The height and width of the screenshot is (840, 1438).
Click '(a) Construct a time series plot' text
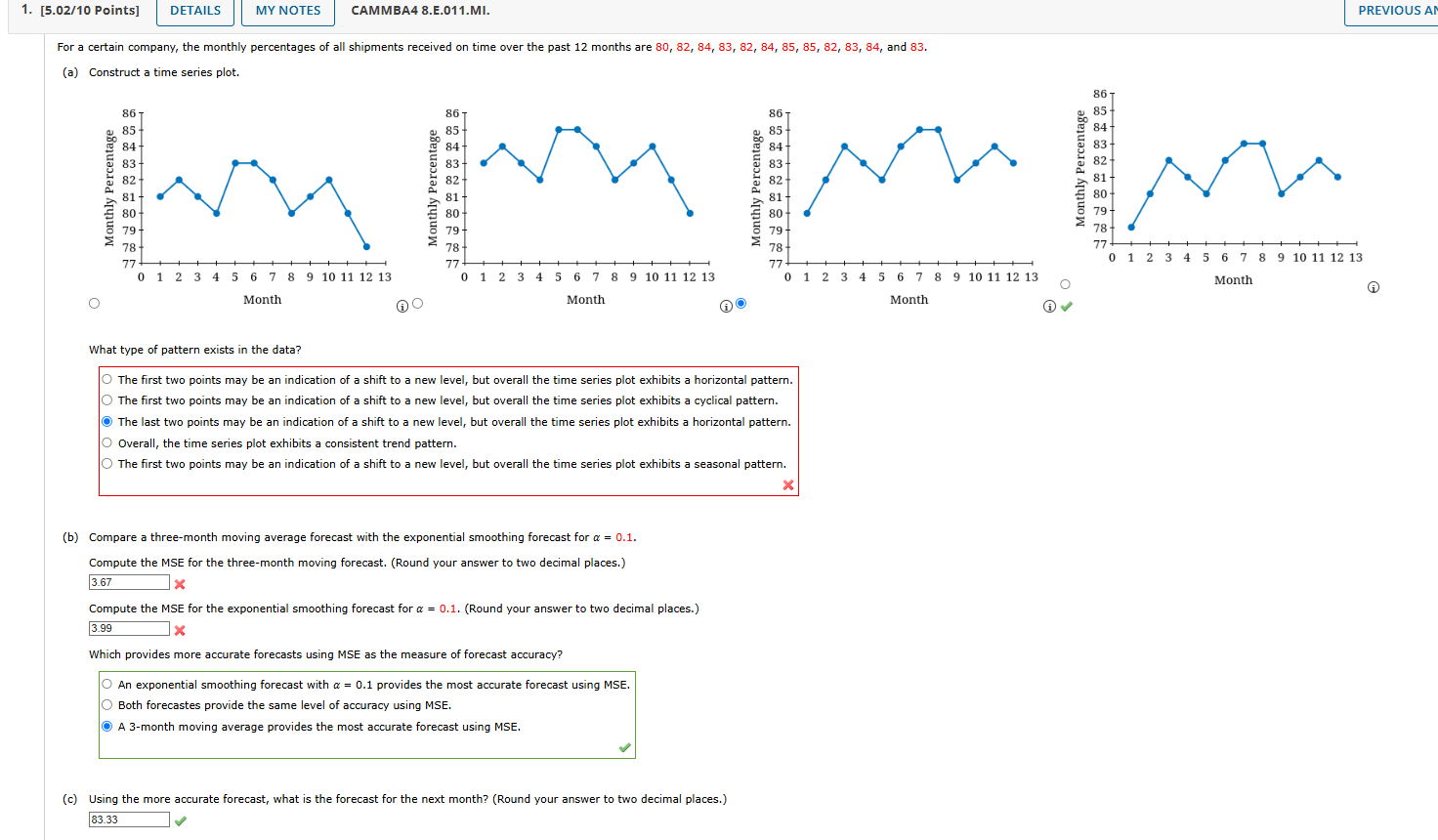point(150,72)
